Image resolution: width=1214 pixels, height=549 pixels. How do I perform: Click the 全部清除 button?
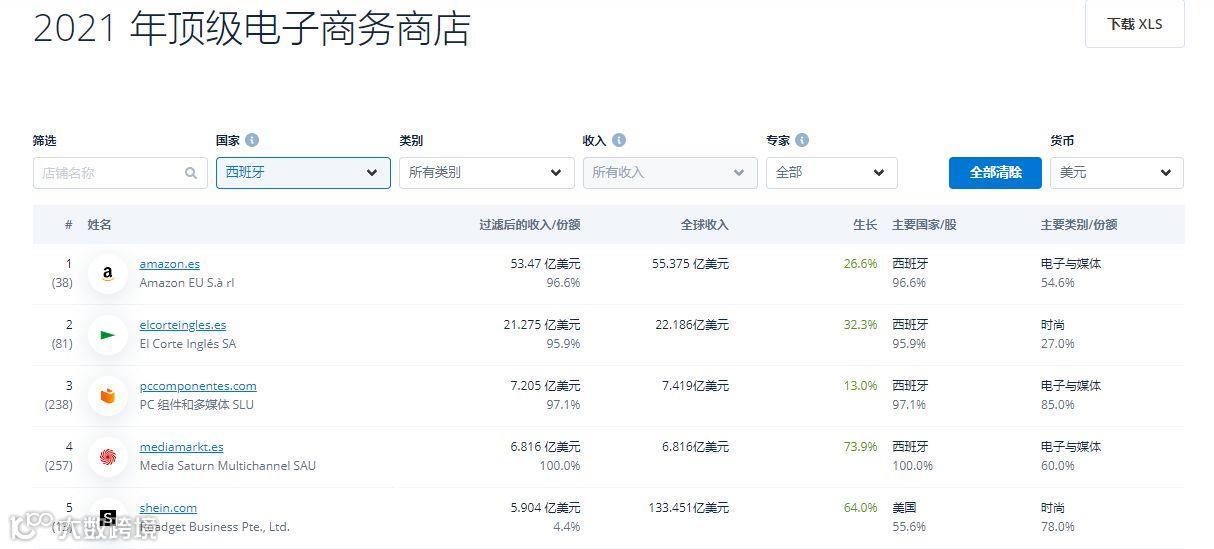coord(995,173)
